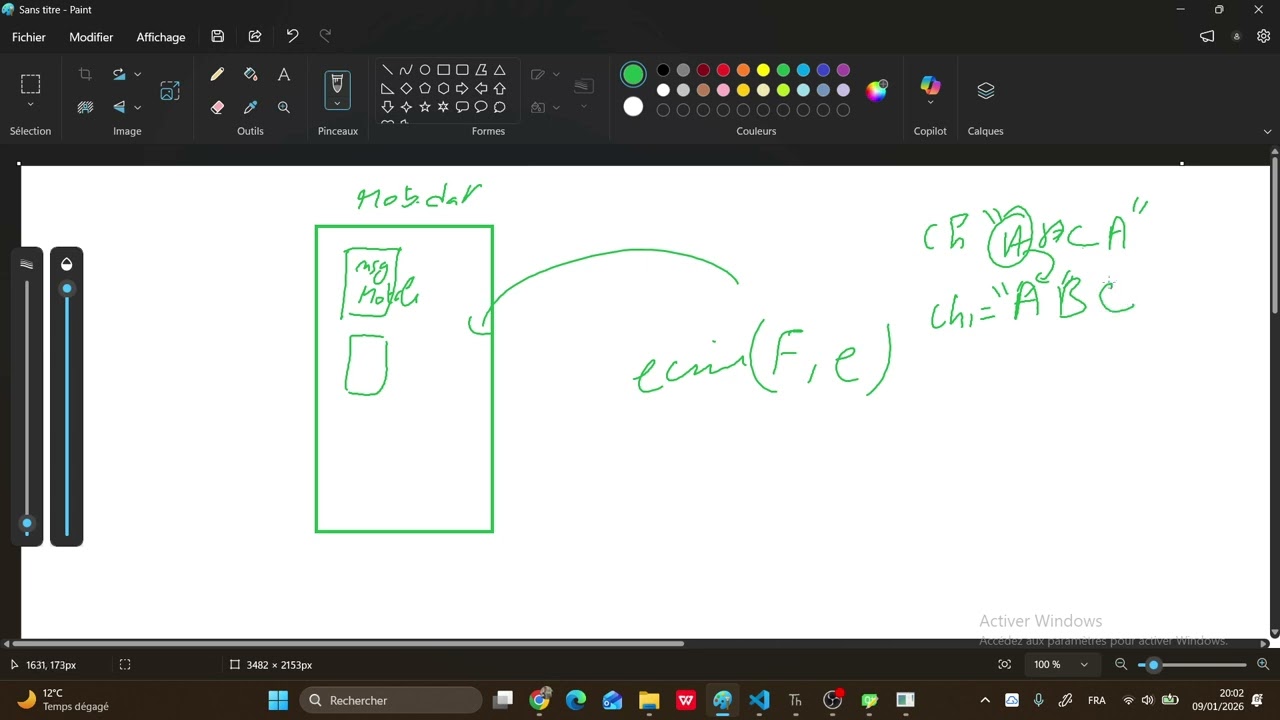
Task: Zoom out with the minus magnifier
Action: click(1121, 665)
